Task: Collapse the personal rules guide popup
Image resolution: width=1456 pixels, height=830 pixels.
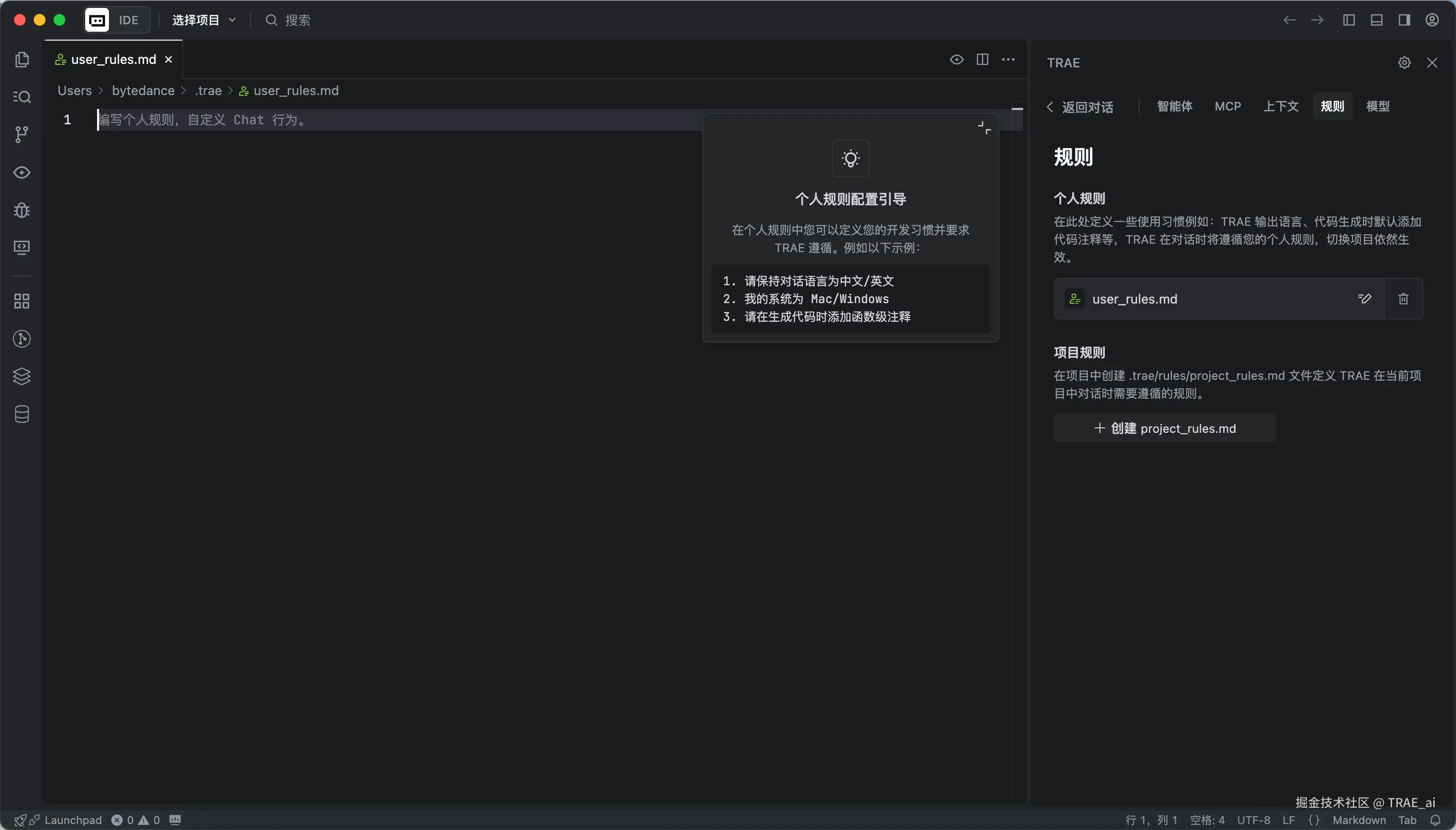Action: pyautogui.click(x=984, y=128)
